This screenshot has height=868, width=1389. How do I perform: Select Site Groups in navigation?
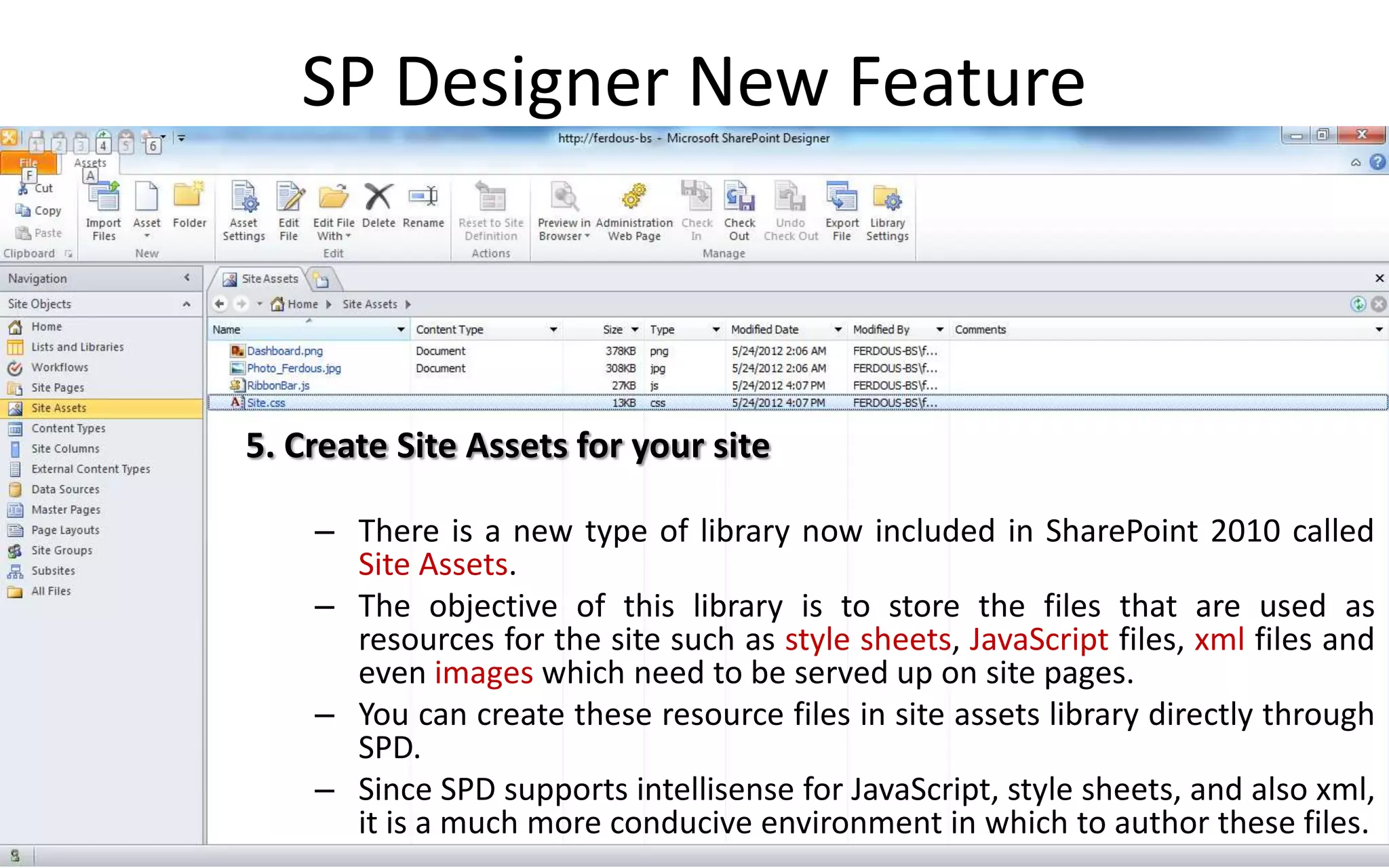pos(62,551)
